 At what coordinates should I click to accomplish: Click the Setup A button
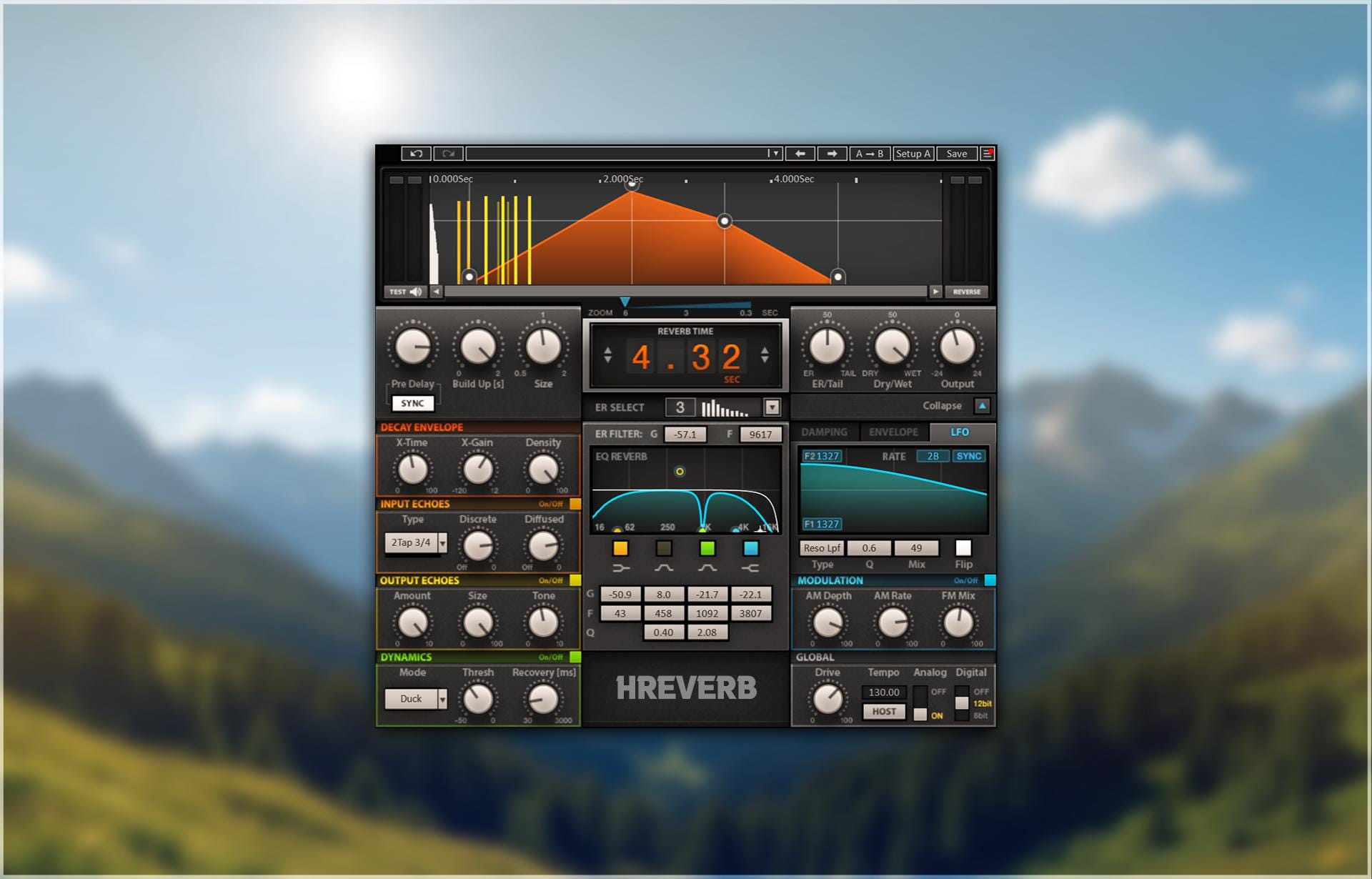pos(913,154)
